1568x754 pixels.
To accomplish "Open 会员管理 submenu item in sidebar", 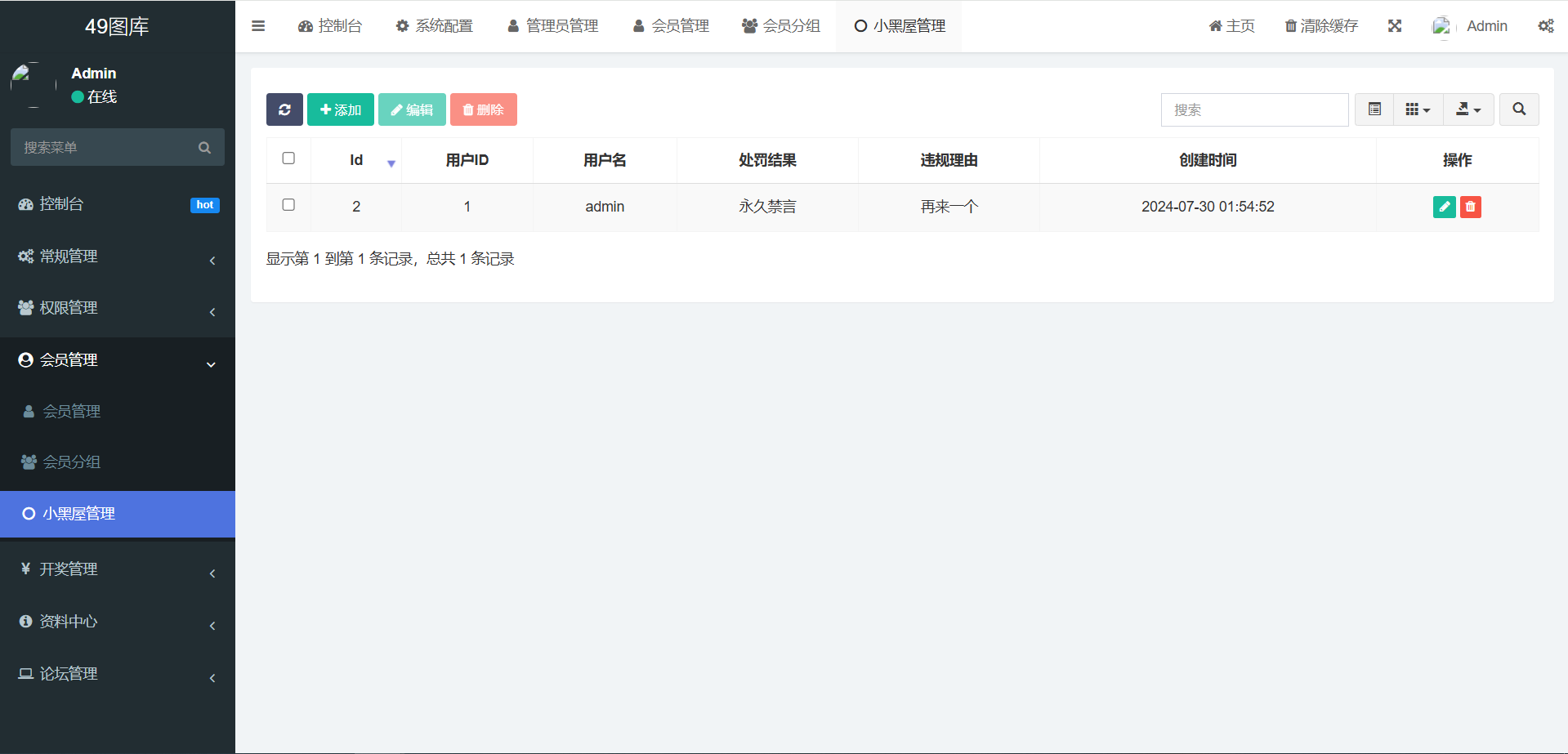I will click(118, 412).
